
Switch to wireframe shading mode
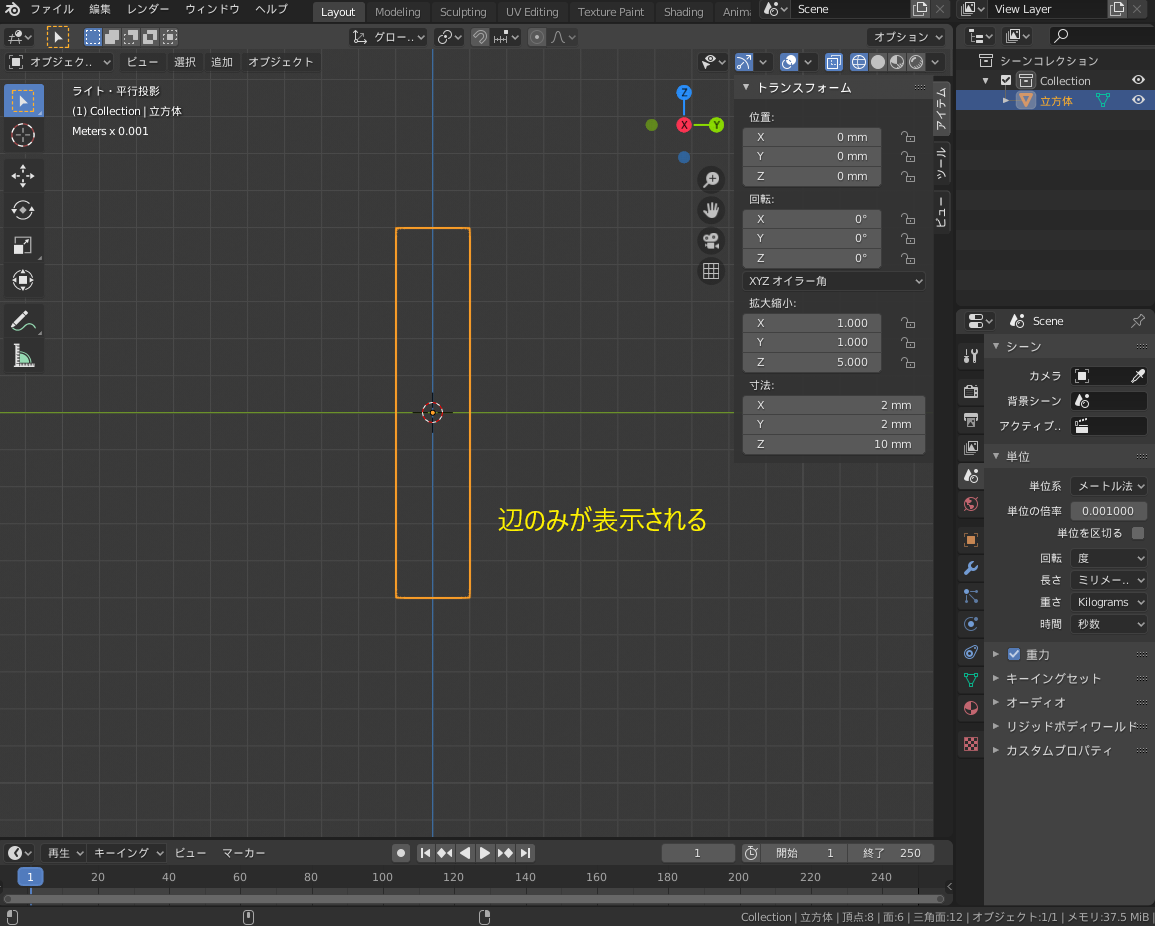coord(859,63)
